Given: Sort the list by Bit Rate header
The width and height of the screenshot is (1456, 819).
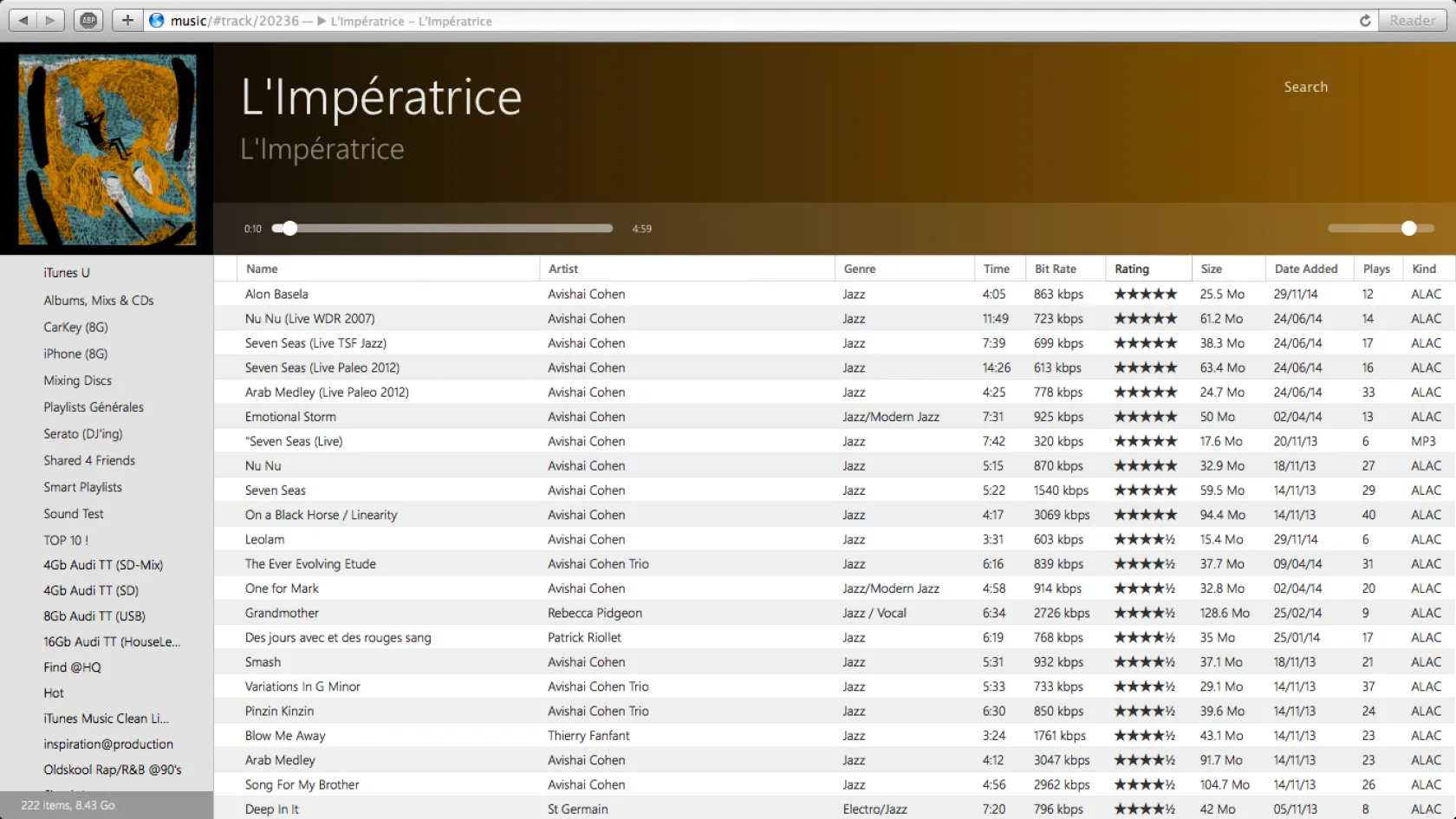Looking at the screenshot, I should pos(1055,269).
